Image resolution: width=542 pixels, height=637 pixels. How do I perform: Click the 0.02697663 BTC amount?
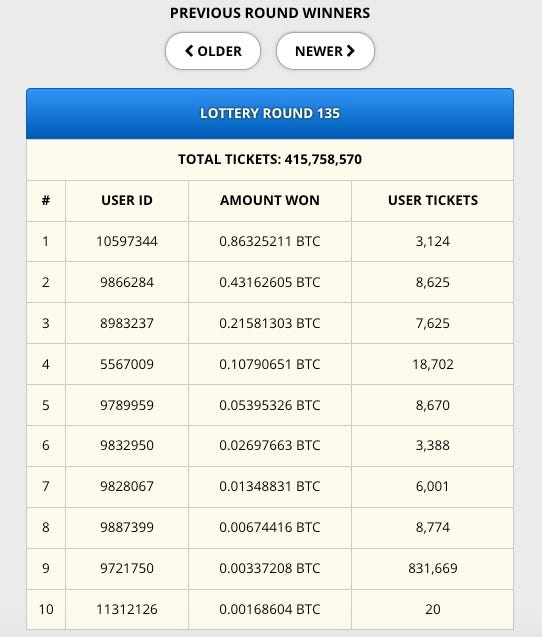coord(270,445)
